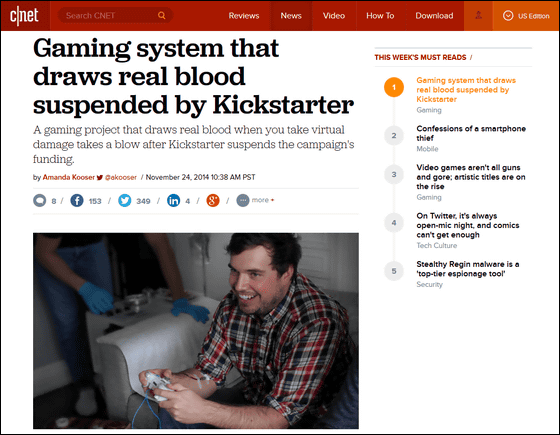The height and width of the screenshot is (435, 560).
Task: Share article on Twitter
Action: pos(125,200)
